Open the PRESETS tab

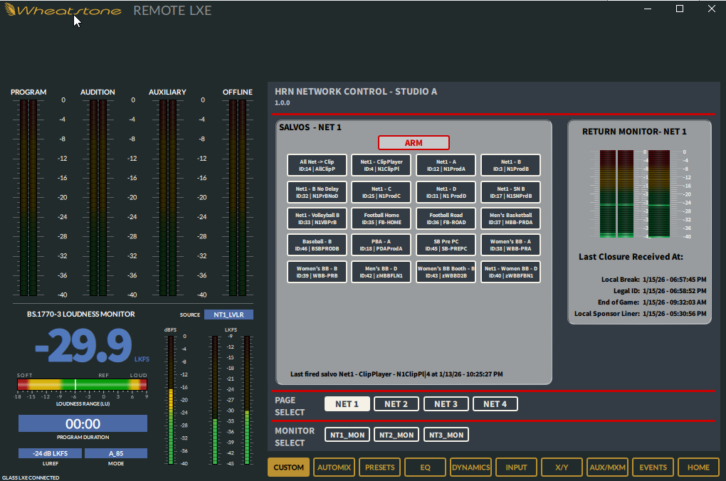point(380,467)
